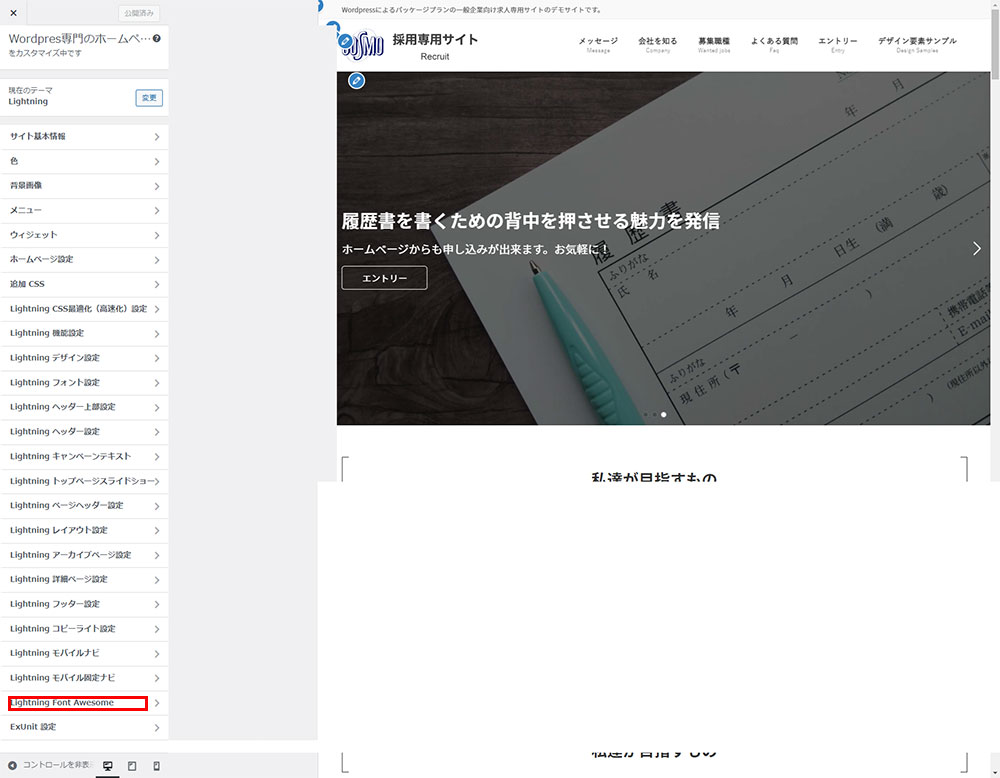
Task: Click the help question mark icon
Action: click(x=157, y=38)
